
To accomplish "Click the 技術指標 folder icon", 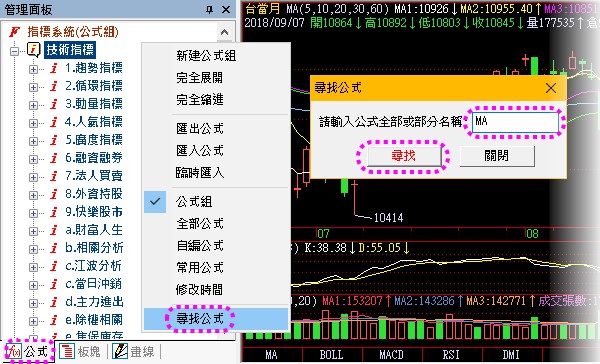I will (34, 50).
